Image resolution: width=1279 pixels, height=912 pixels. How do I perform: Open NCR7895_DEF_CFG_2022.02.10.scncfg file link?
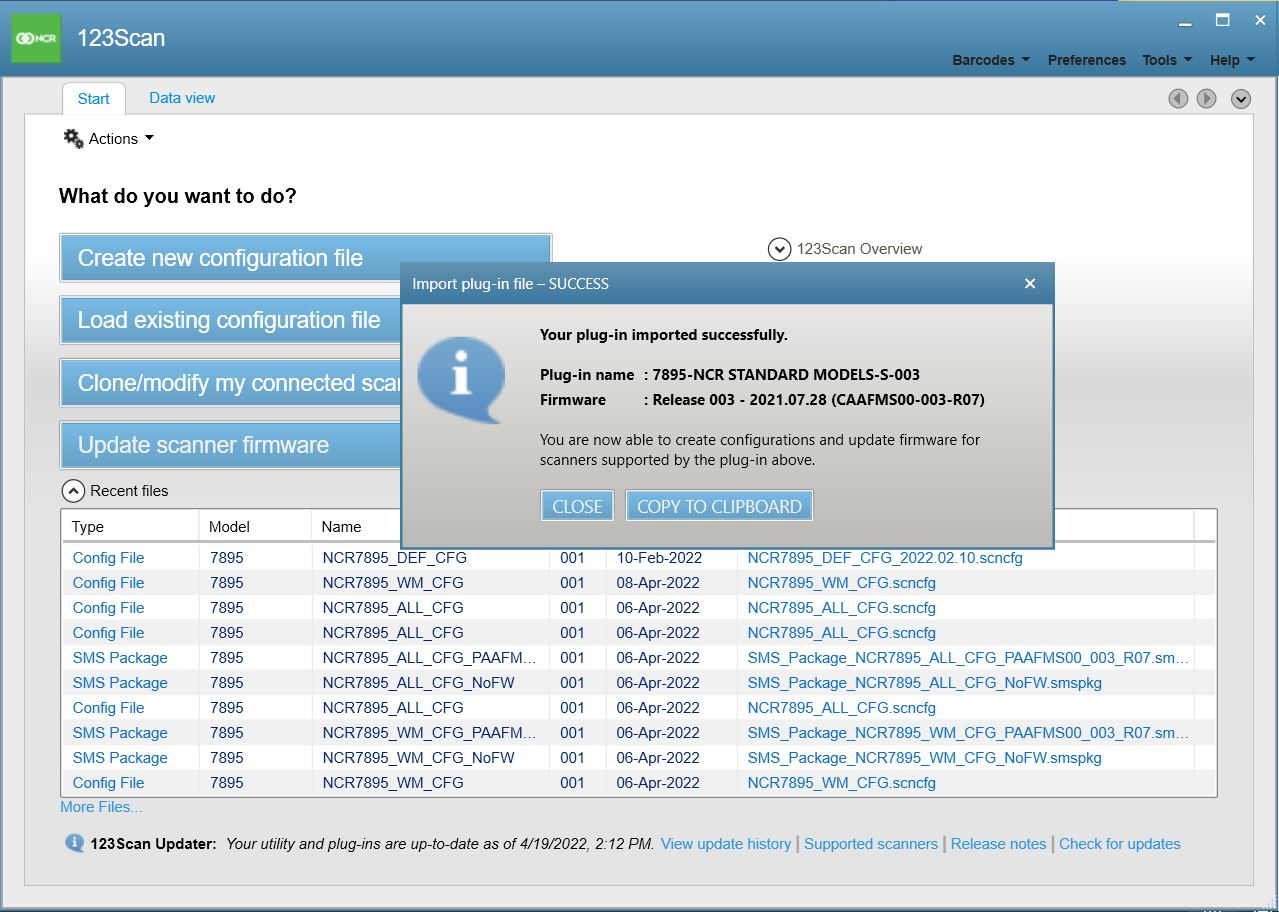[x=885, y=558]
